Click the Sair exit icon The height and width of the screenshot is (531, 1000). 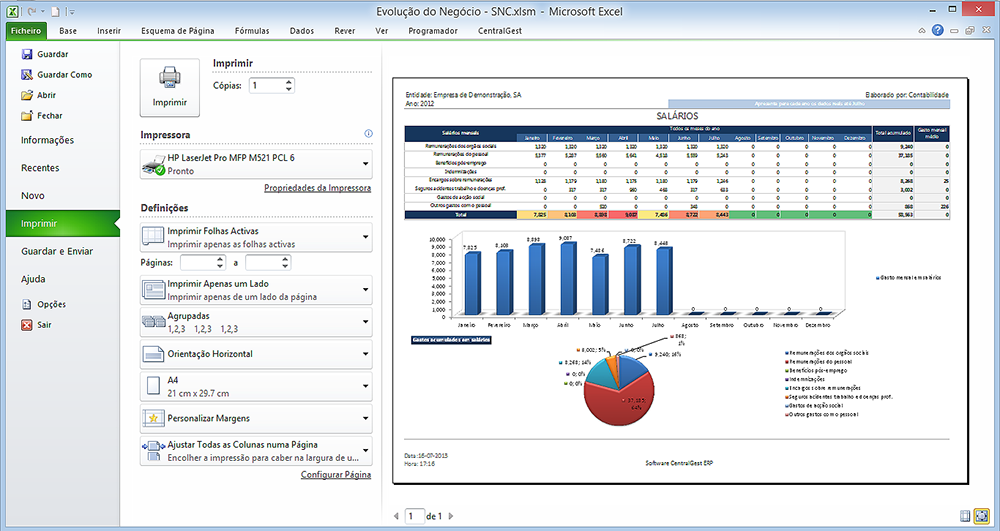coord(27,324)
